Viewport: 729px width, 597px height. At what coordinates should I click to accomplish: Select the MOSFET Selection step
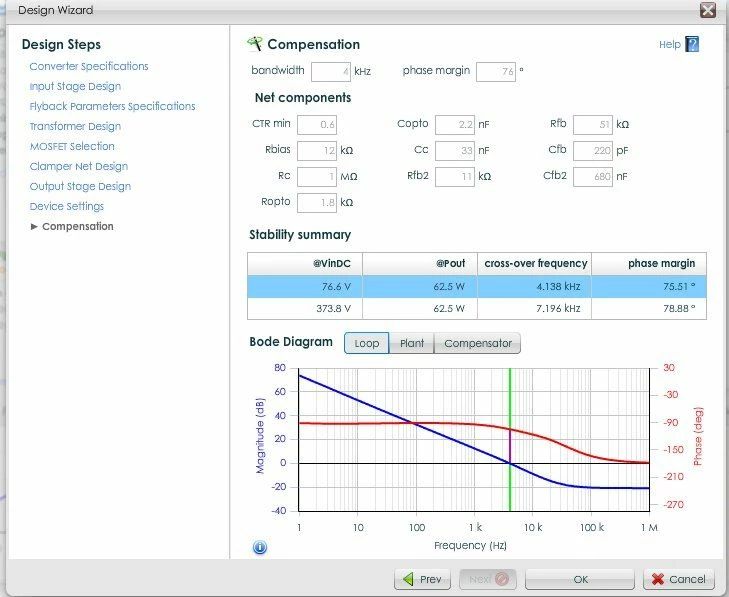coord(72,146)
